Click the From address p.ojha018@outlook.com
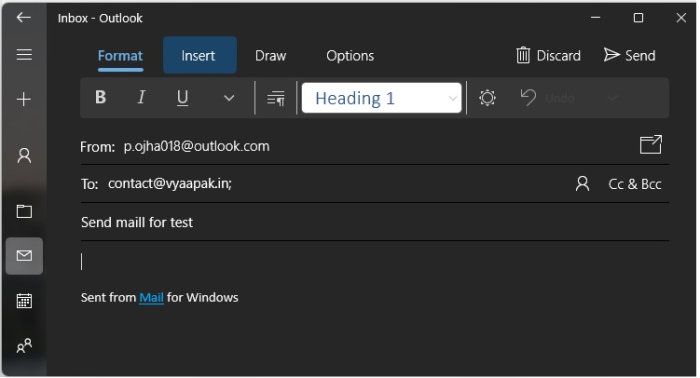 coord(197,146)
